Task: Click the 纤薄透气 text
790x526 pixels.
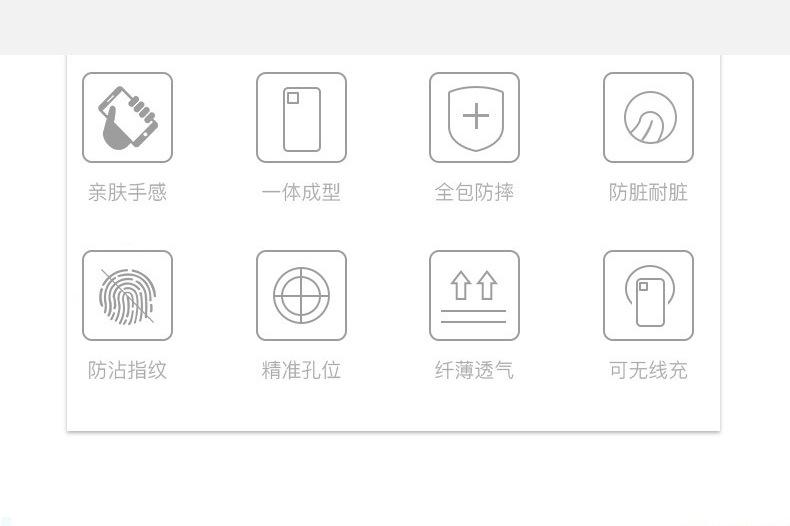Action: pyautogui.click(x=475, y=370)
